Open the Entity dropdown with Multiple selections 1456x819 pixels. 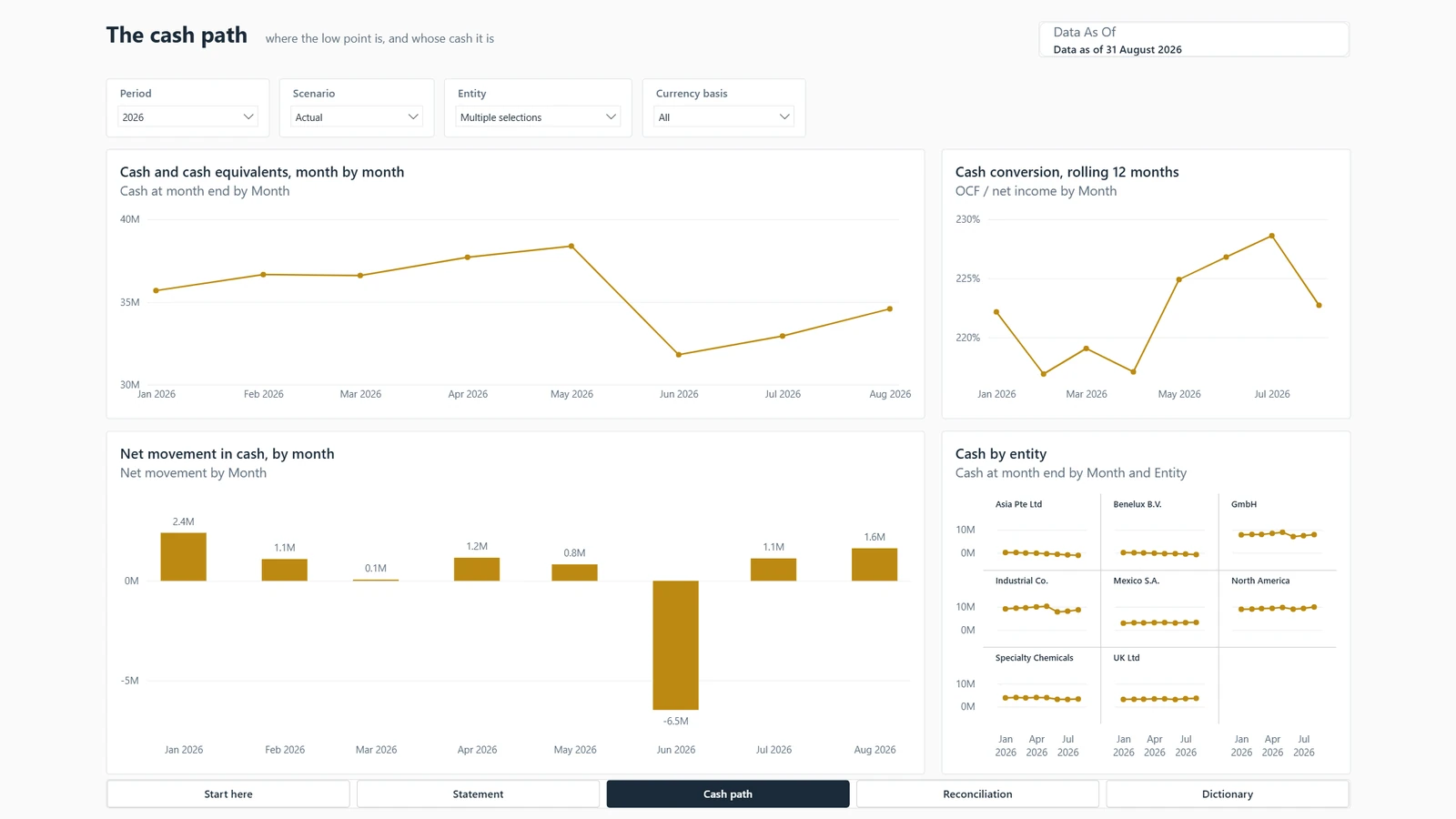pos(538,116)
